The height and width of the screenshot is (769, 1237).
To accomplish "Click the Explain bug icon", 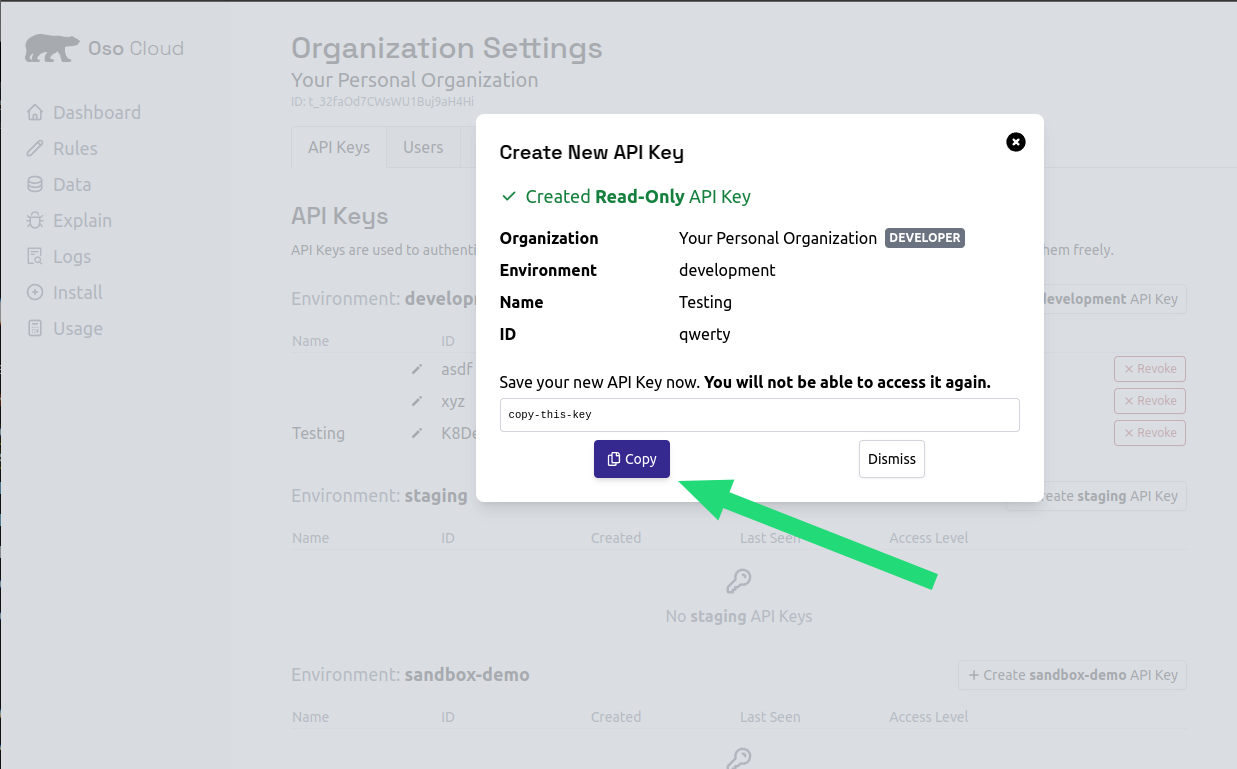I will (x=35, y=220).
